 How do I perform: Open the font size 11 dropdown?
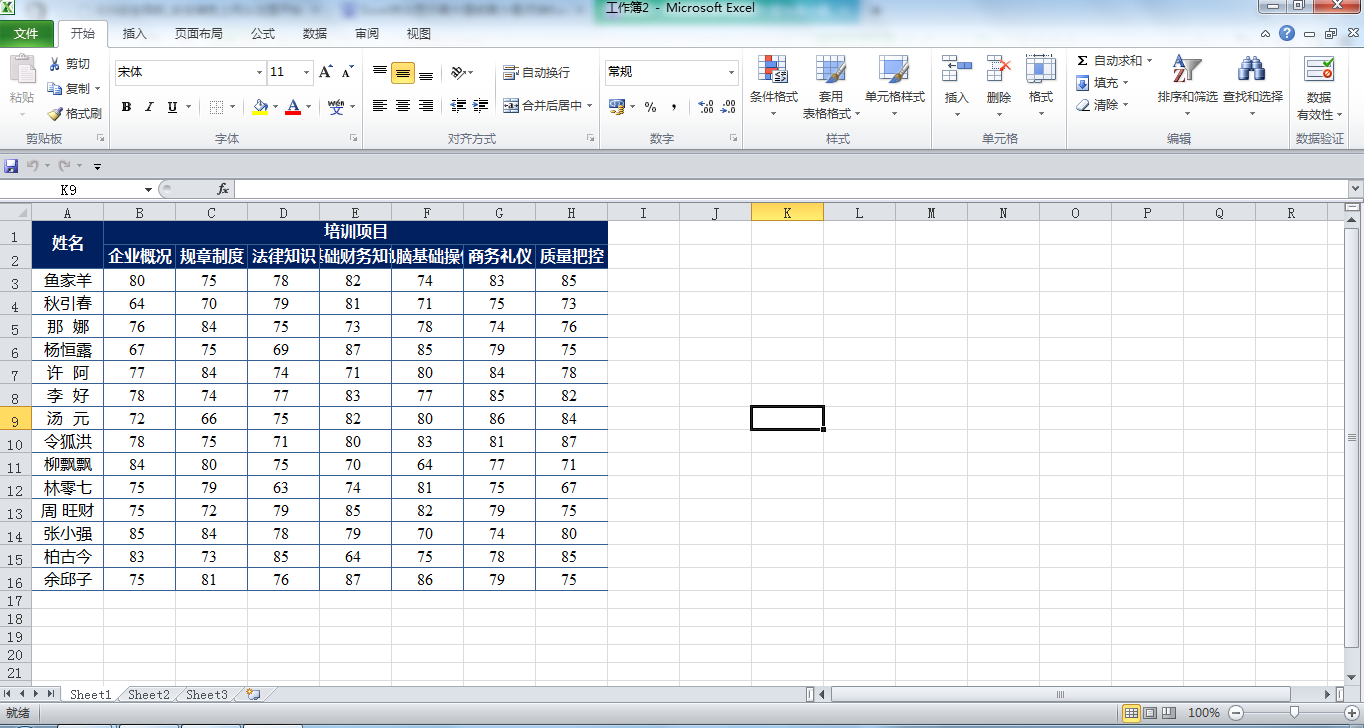click(x=307, y=72)
